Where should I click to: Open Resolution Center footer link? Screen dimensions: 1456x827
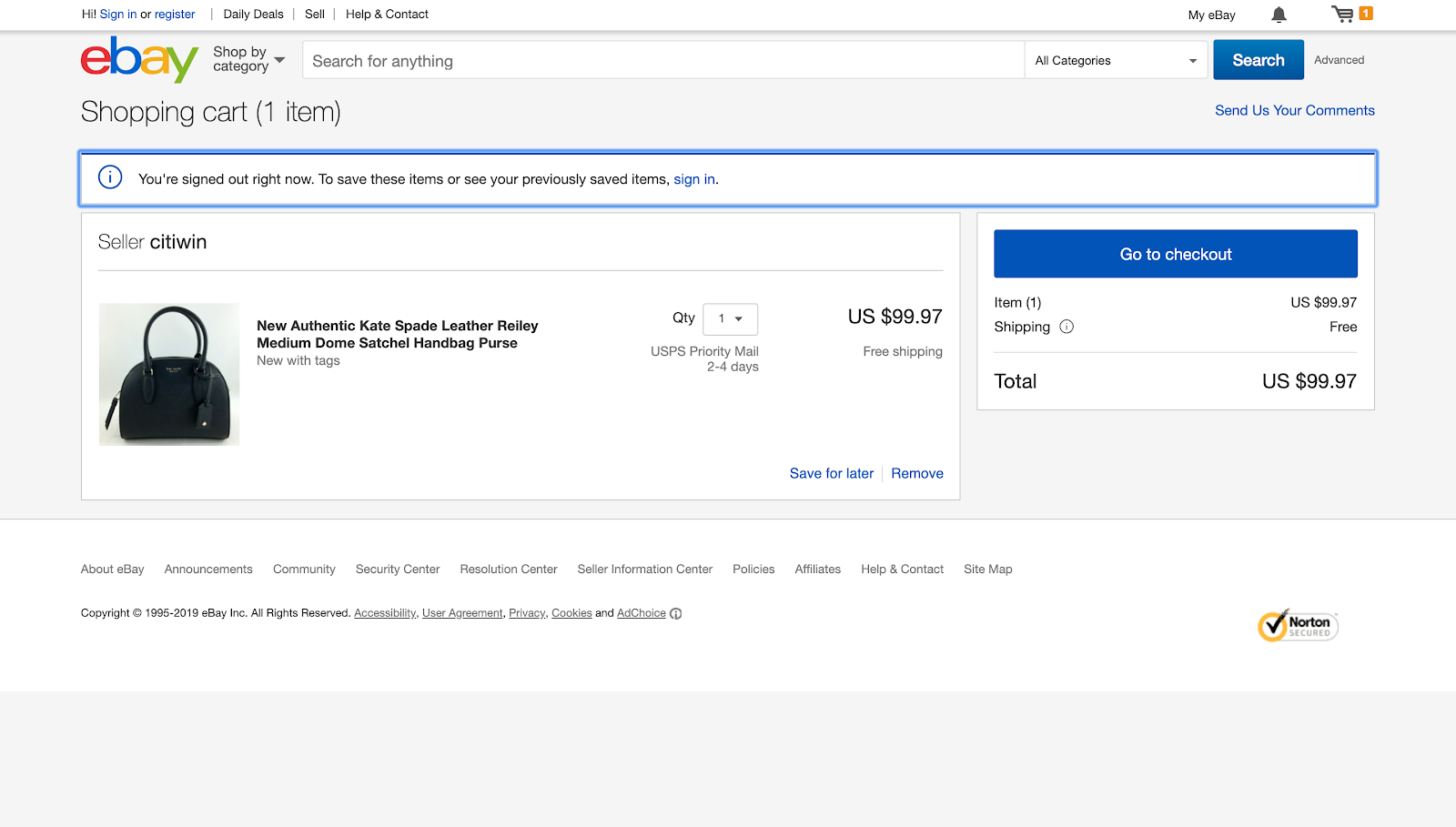coord(509,570)
